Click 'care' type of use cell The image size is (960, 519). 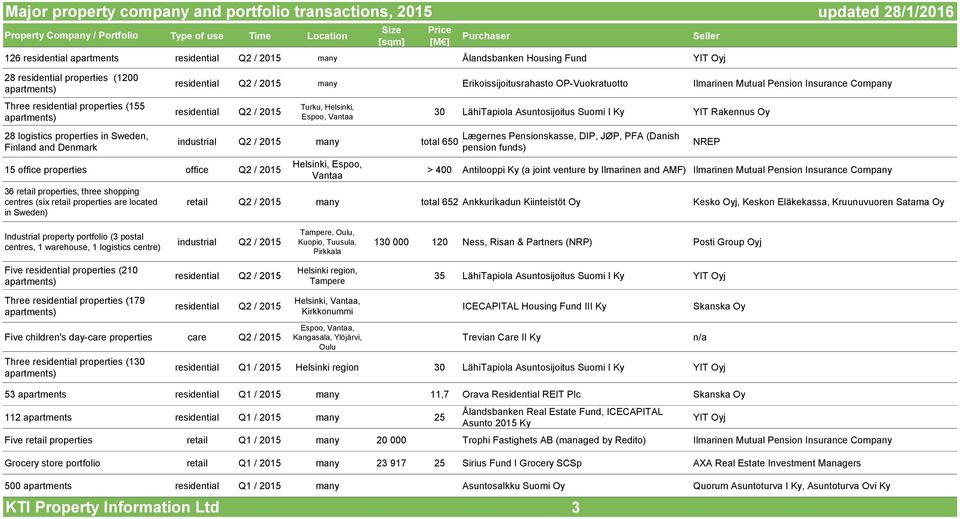pyautogui.click(x=197, y=337)
